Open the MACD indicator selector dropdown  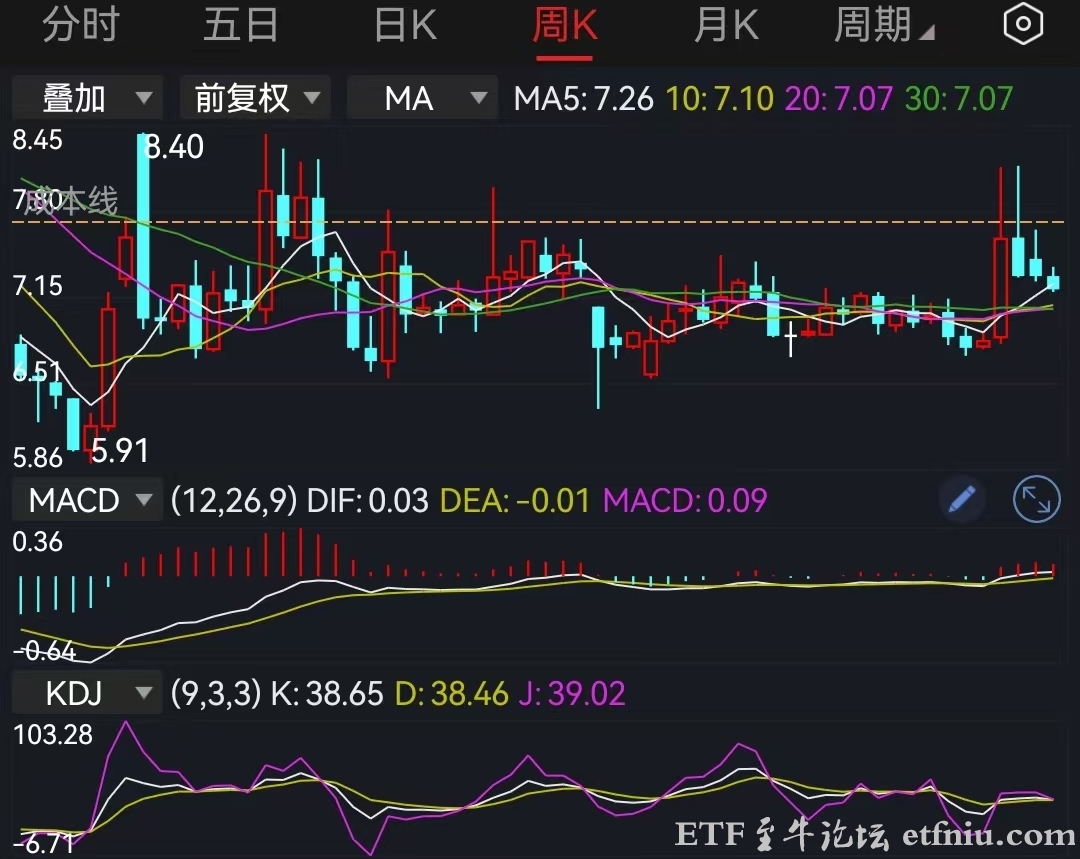86,499
